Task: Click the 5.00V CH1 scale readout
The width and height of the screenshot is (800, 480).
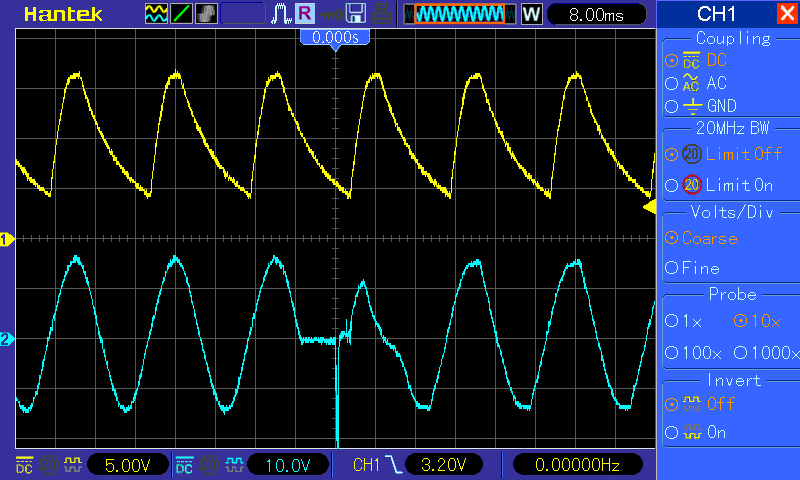Action: click(x=128, y=465)
